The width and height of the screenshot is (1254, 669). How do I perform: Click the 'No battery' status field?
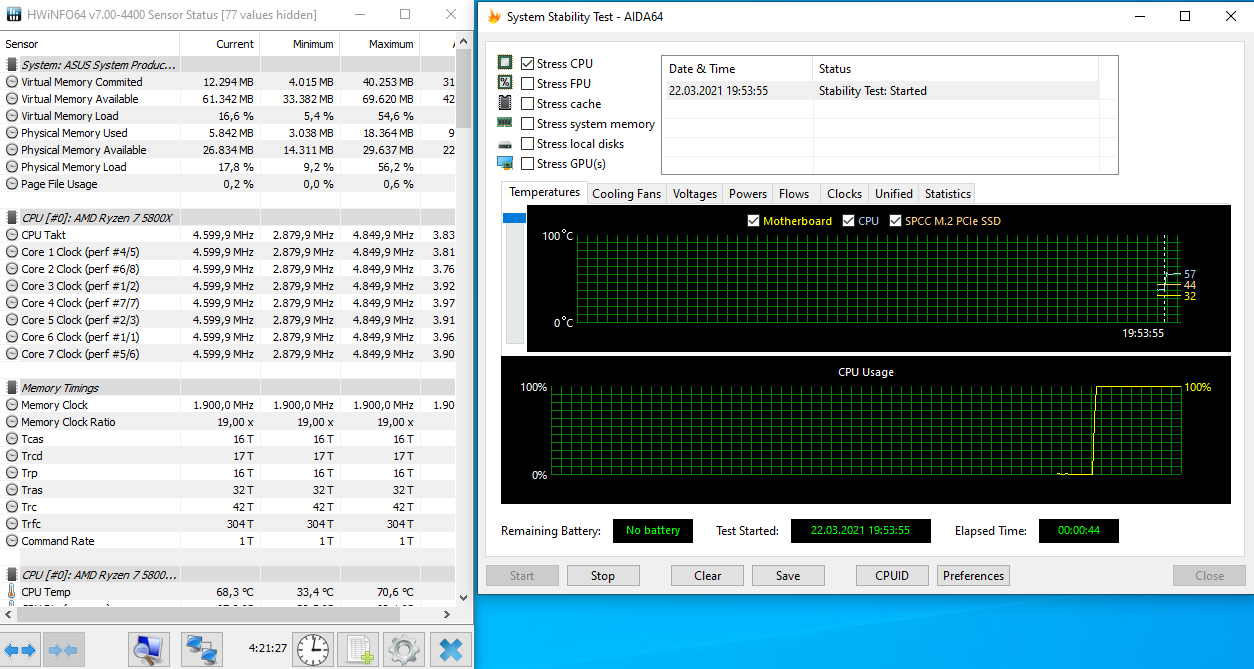tap(653, 531)
